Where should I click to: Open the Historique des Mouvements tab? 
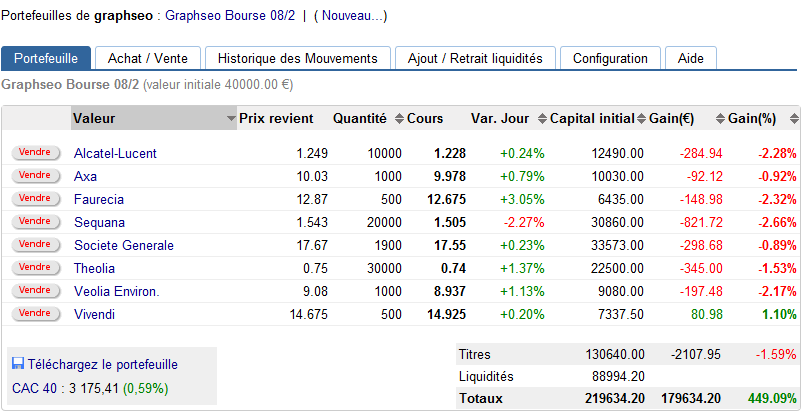click(x=297, y=58)
